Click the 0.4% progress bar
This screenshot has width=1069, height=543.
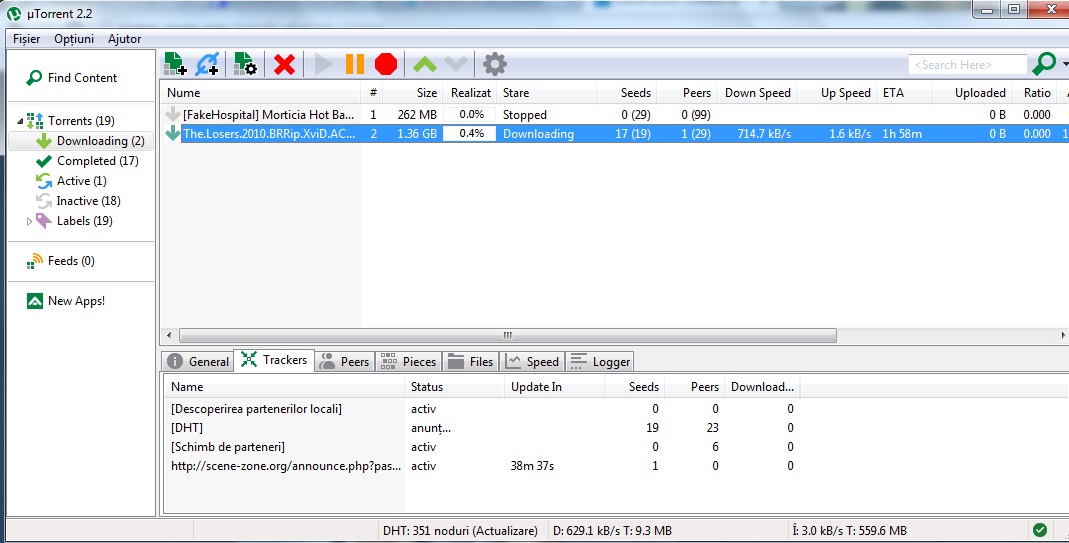[469, 134]
